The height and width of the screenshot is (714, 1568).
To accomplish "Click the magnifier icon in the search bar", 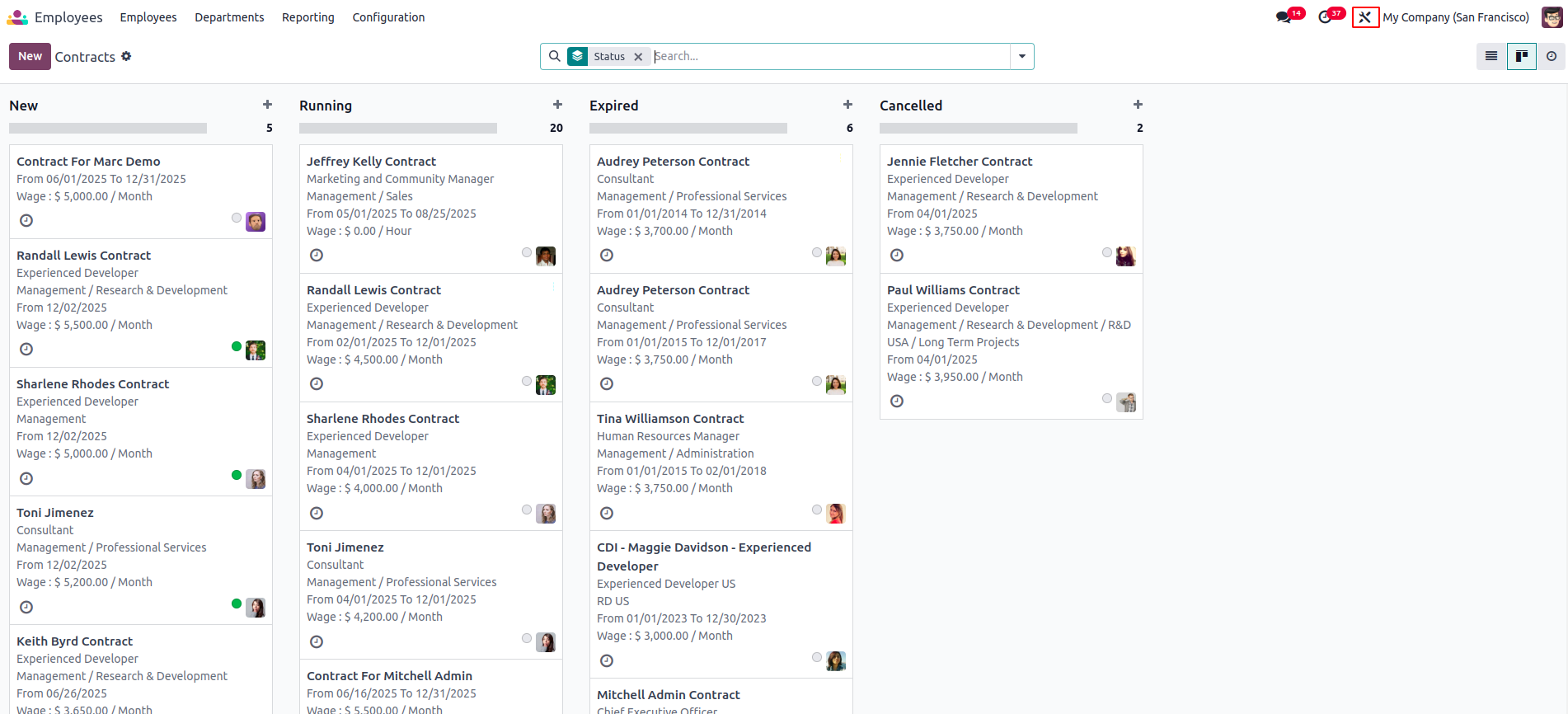I will (555, 56).
